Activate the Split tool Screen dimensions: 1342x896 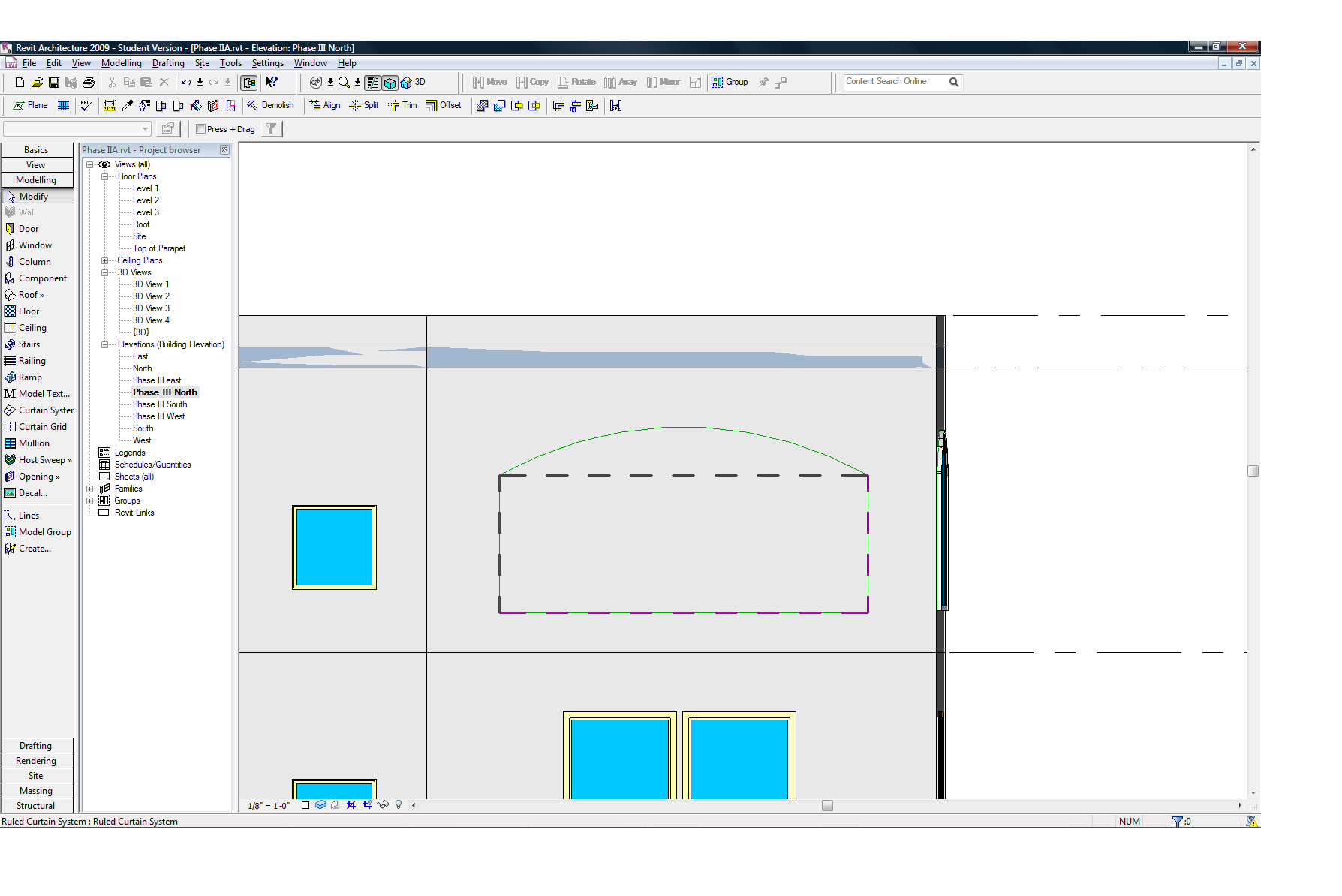[x=364, y=106]
